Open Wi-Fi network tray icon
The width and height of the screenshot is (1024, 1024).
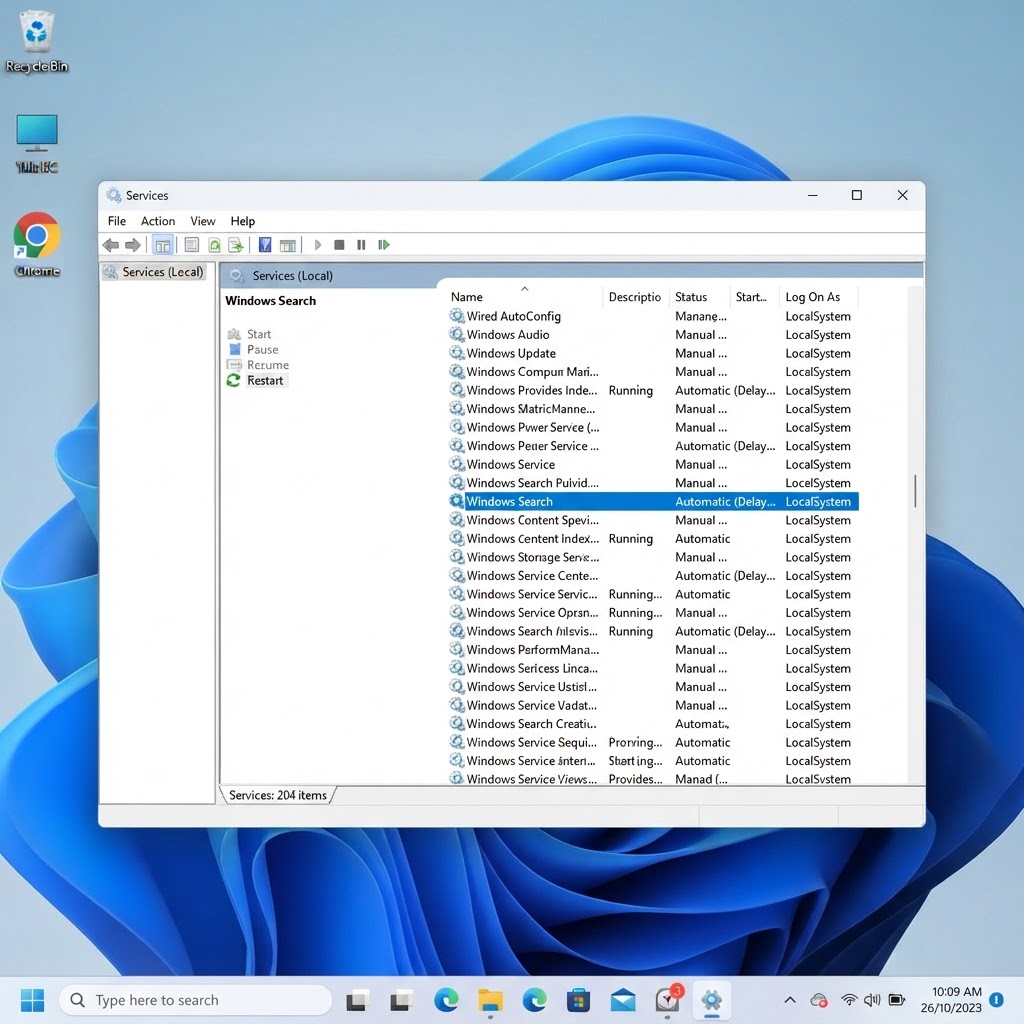(x=849, y=1000)
